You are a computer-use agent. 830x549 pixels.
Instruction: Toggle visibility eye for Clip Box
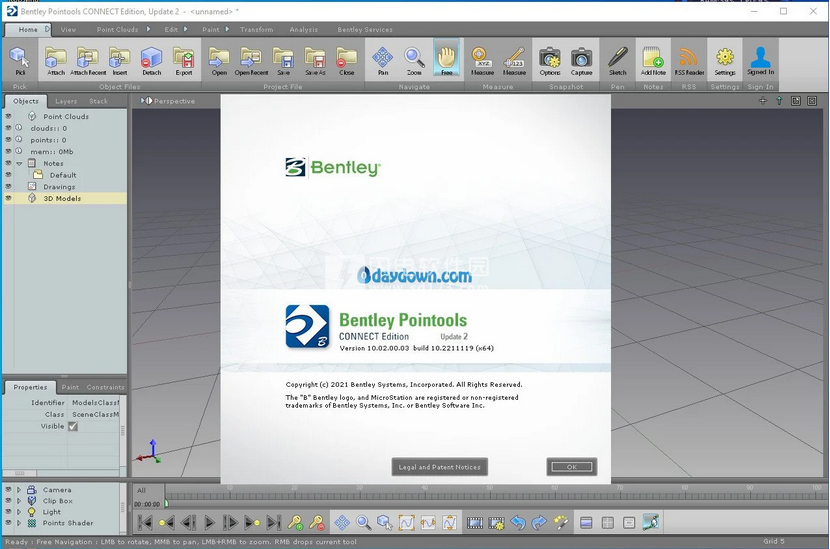pos(8,500)
